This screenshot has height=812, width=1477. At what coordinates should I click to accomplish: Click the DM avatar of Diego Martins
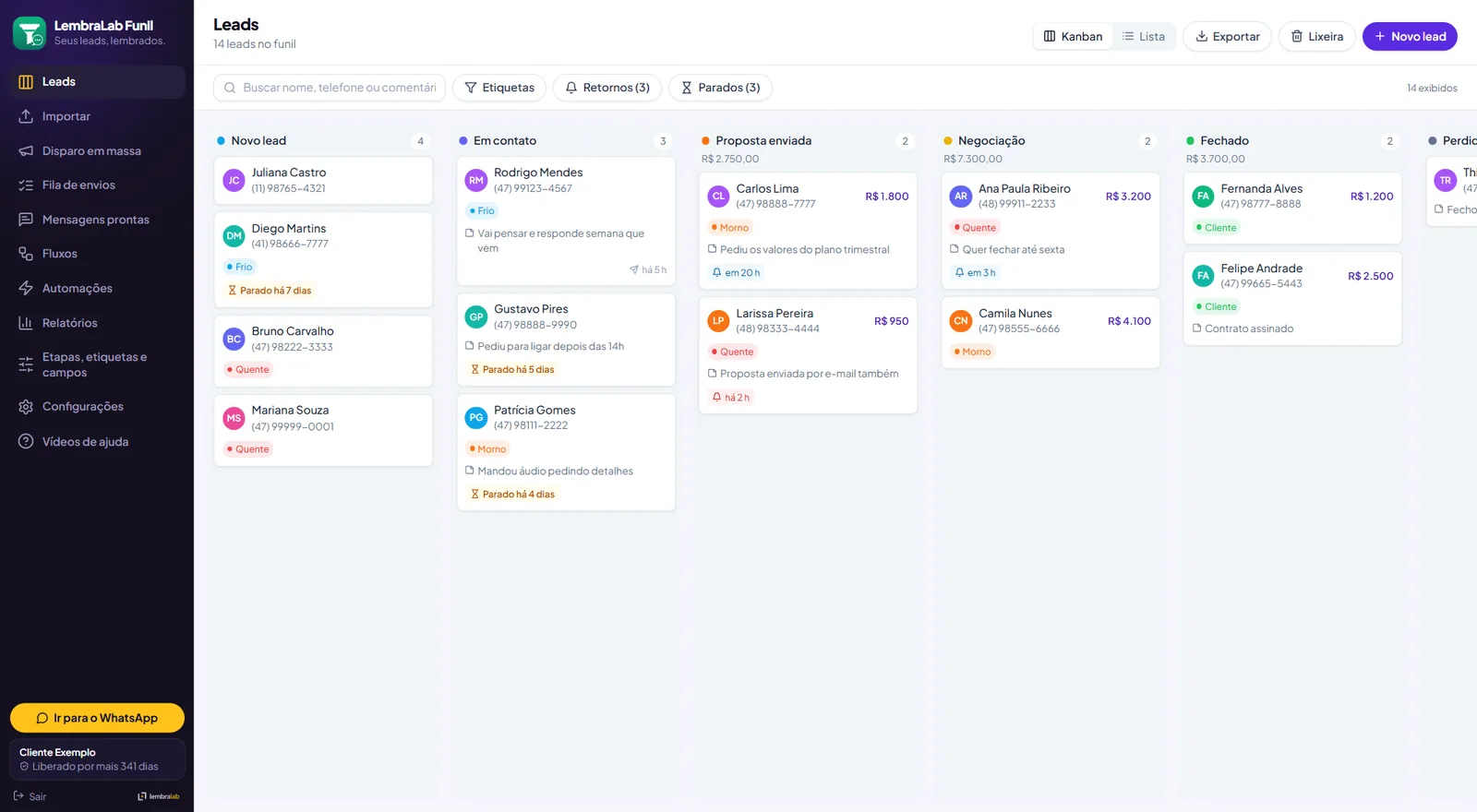[234, 236]
